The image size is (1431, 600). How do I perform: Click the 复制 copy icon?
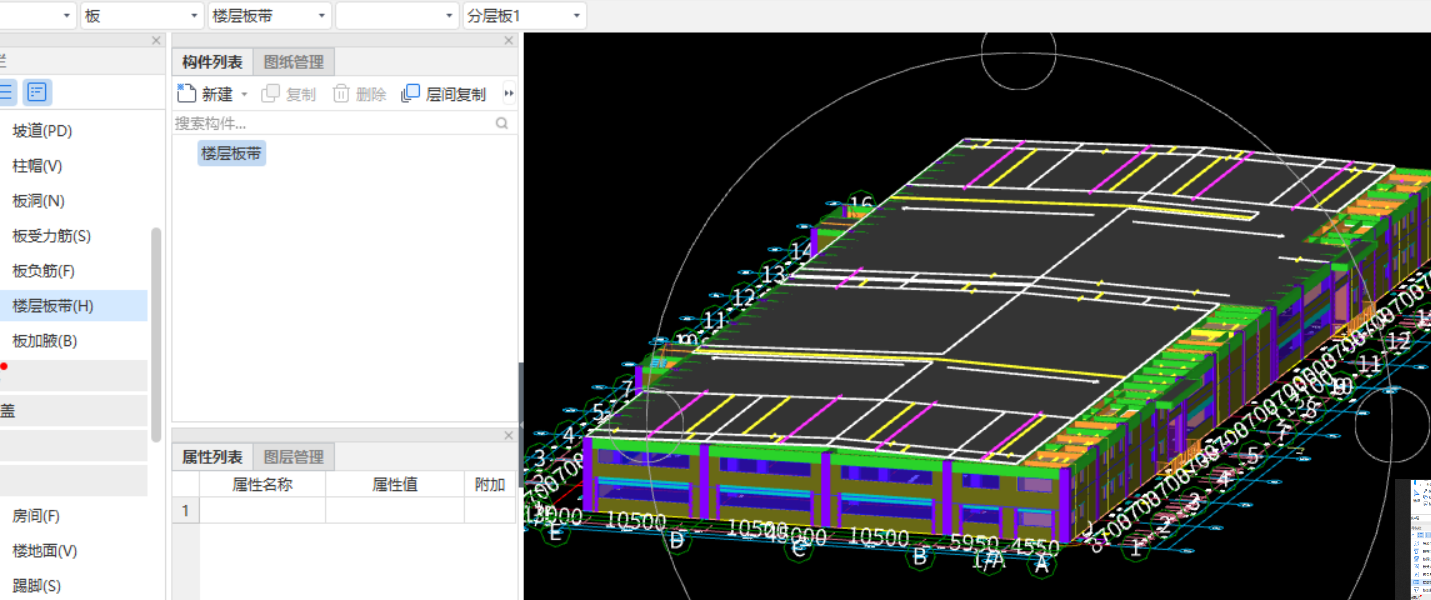click(270, 94)
